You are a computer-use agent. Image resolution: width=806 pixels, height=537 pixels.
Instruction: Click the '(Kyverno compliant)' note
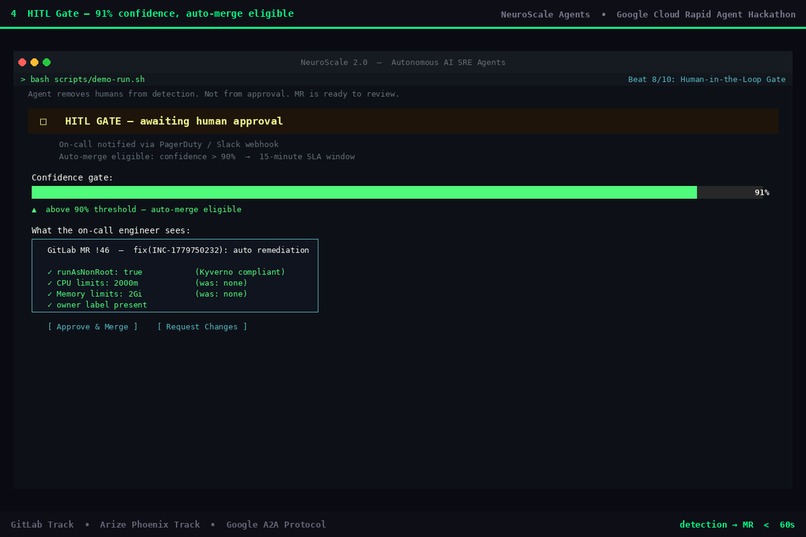[x=240, y=272]
